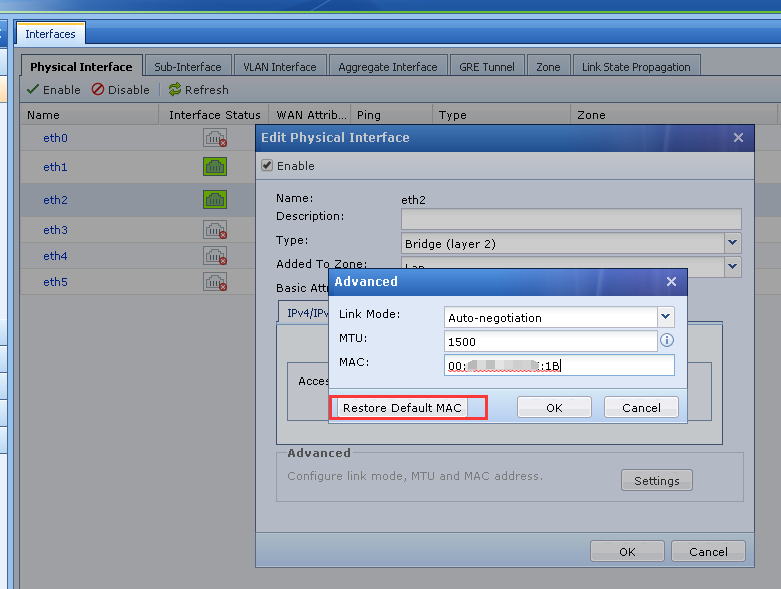
Task: Open the eth0 interface link
Action: click(55, 138)
